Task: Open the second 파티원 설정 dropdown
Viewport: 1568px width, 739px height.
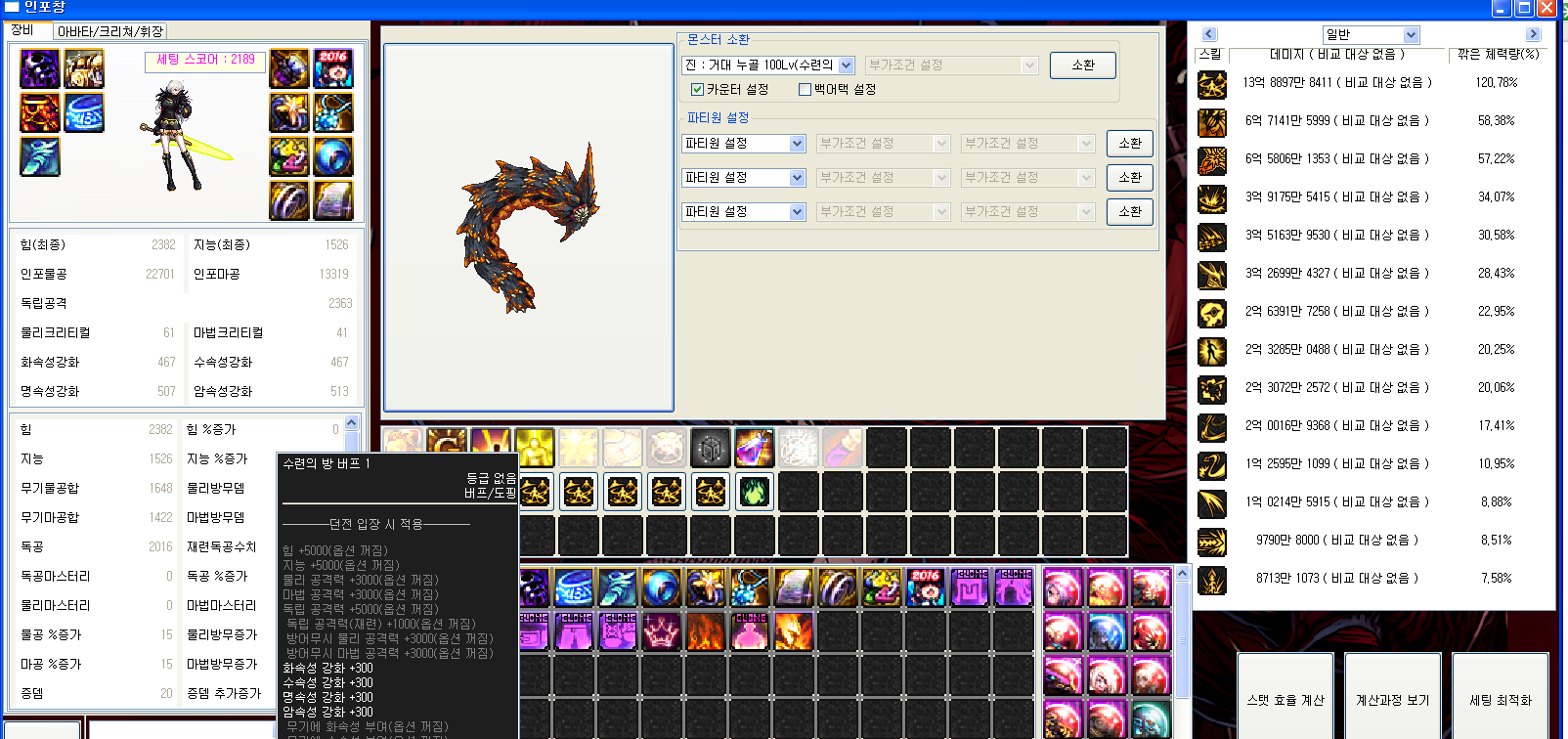Action: (744, 178)
